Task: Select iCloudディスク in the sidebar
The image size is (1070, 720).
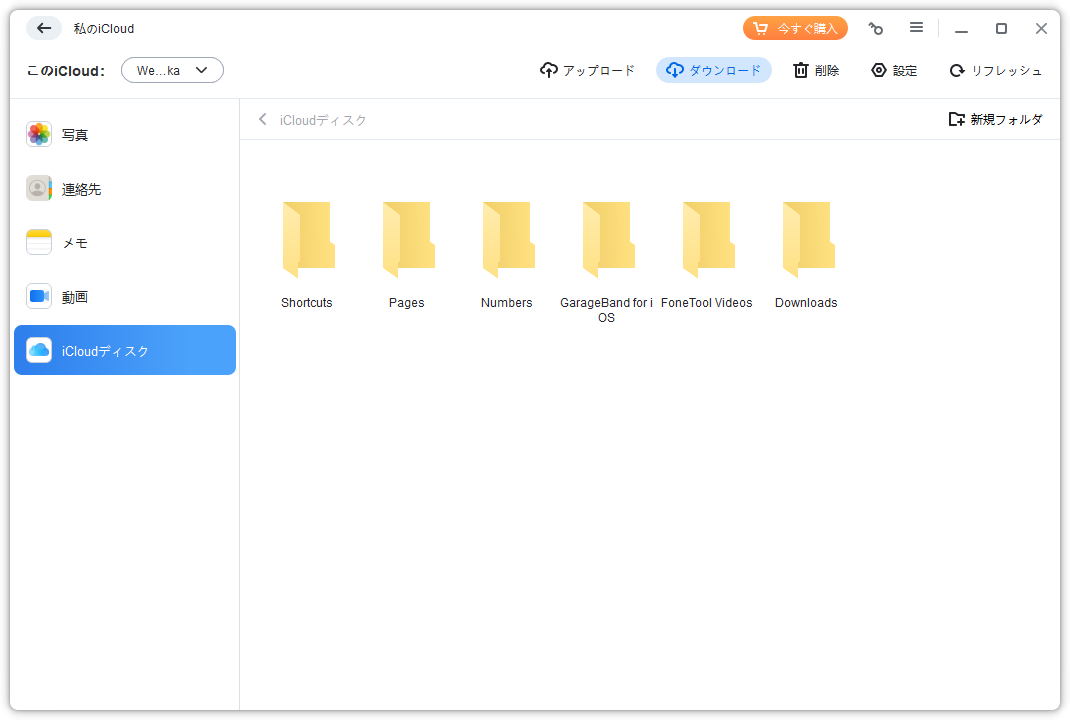Action: 125,351
